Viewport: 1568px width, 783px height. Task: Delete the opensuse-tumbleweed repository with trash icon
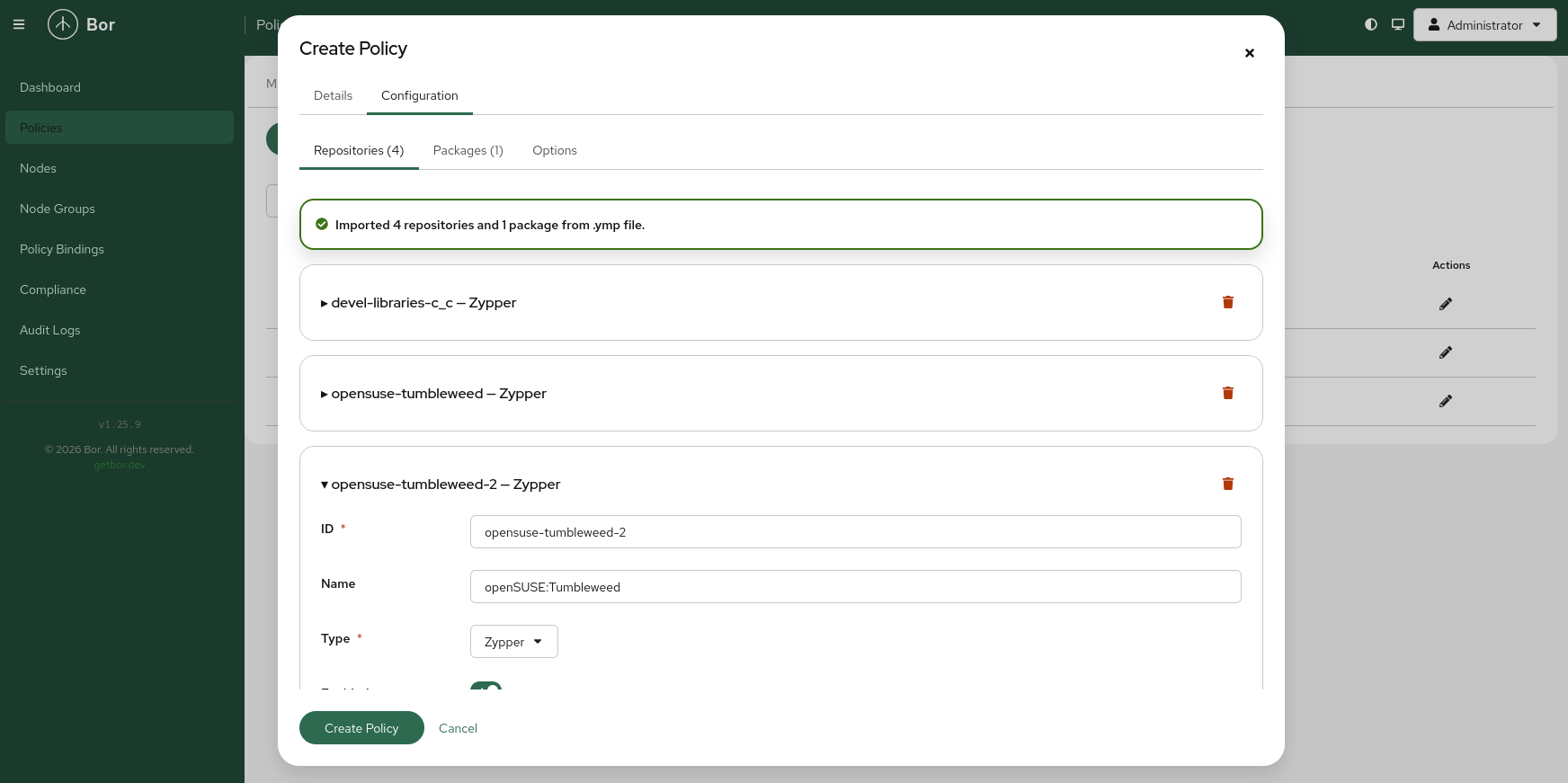tap(1228, 393)
